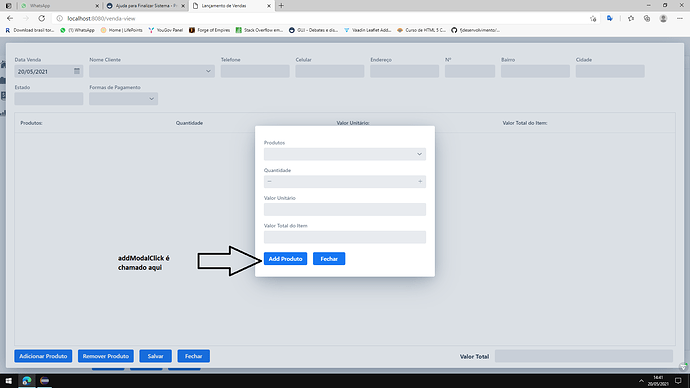Switch to the WhatsApp tab

point(59,6)
